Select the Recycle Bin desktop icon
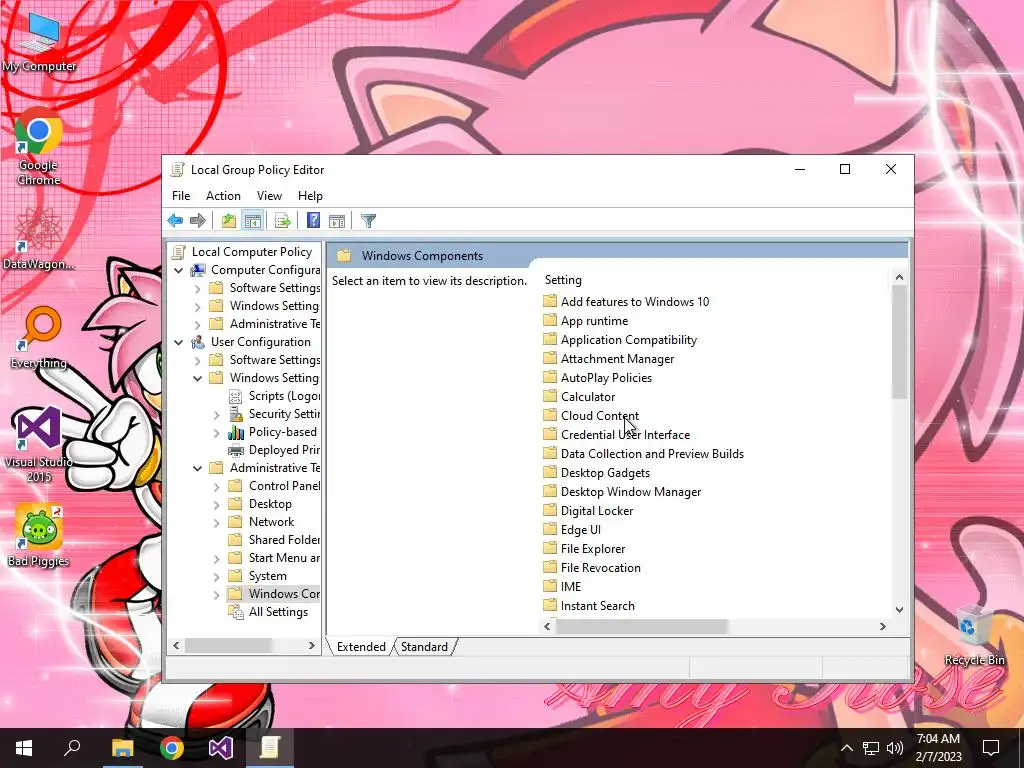The height and width of the screenshot is (768, 1024). [974, 635]
